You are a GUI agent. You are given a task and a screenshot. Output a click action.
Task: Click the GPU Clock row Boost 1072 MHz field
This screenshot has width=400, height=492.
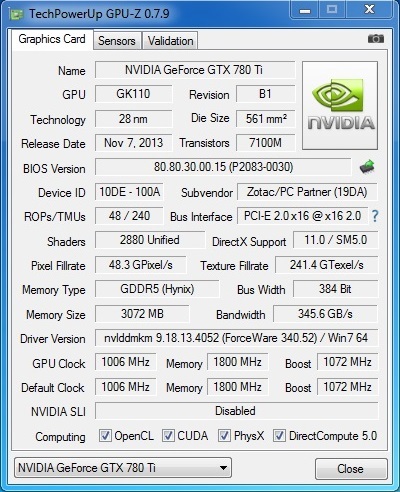(348, 362)
